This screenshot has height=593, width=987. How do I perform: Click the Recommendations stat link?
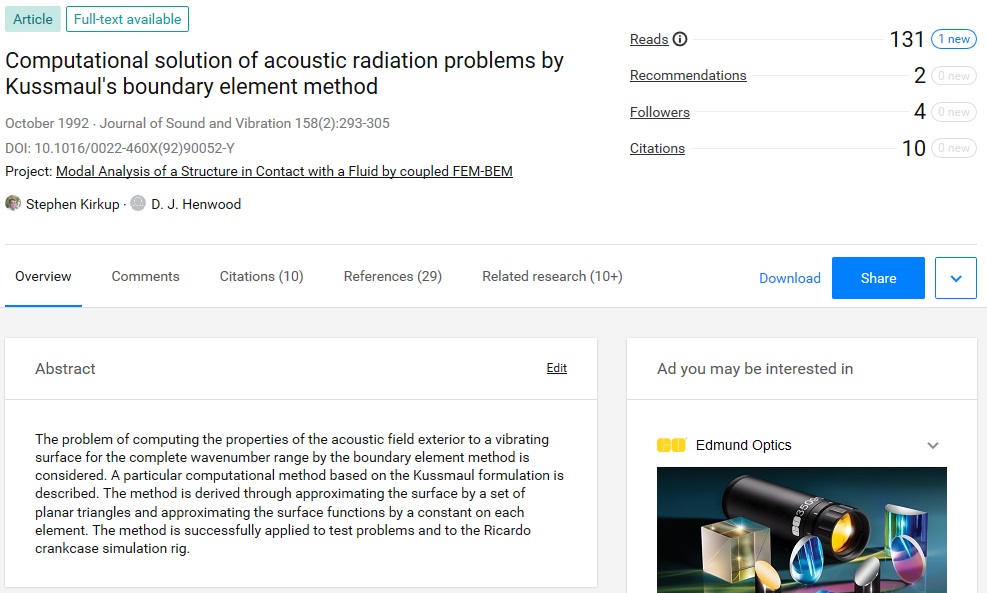pyautogui.click(x=688, y=76)
